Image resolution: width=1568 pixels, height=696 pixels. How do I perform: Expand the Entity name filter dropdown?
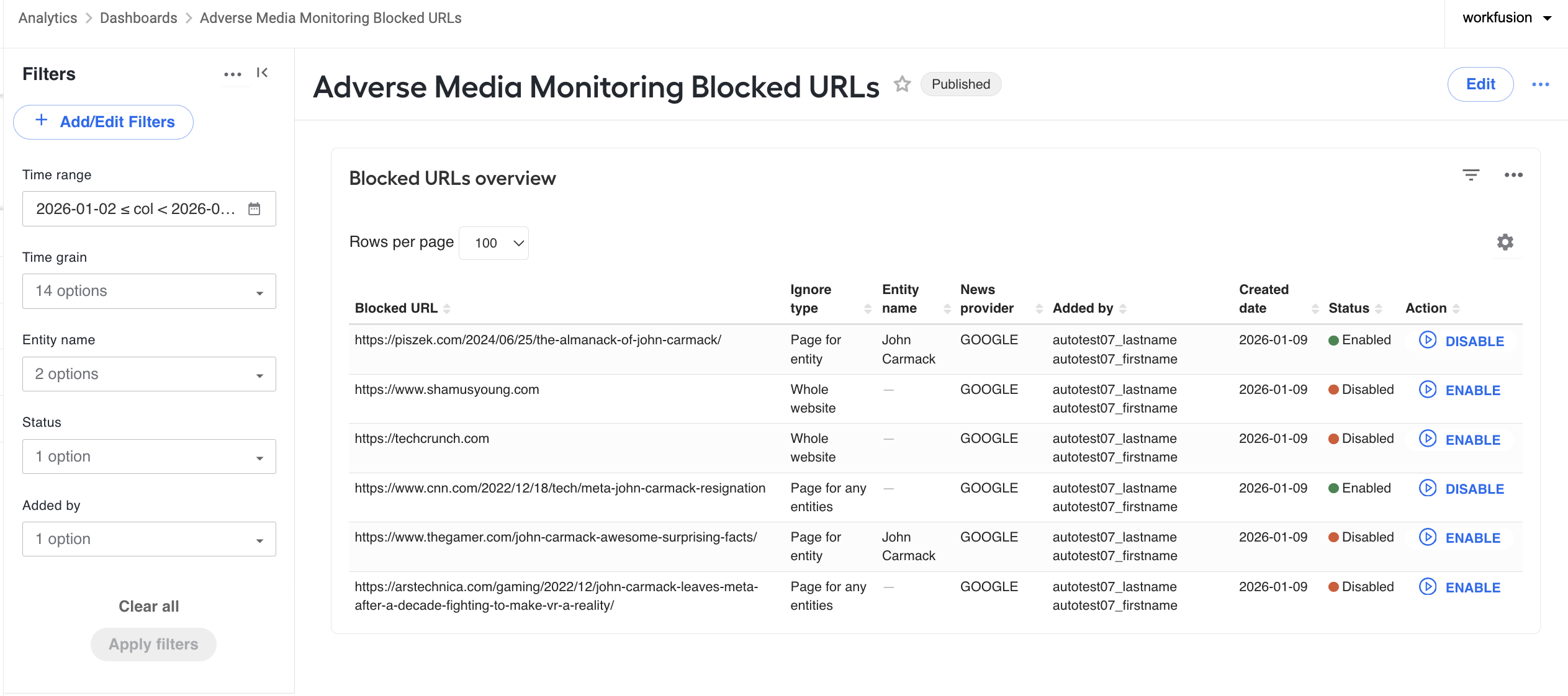pyautogui.click(x=149, y=374)
